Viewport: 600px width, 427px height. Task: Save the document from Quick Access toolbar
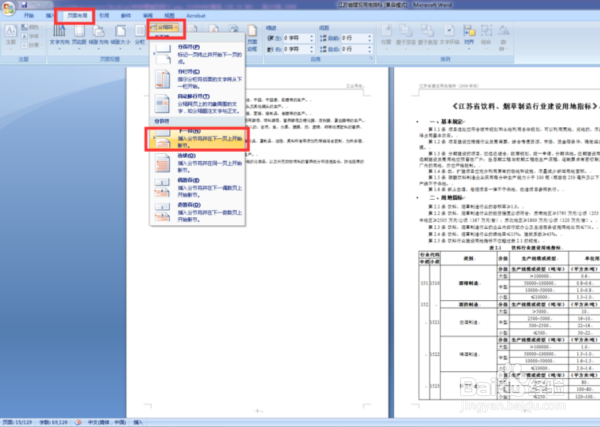click(x=24, y=5)
